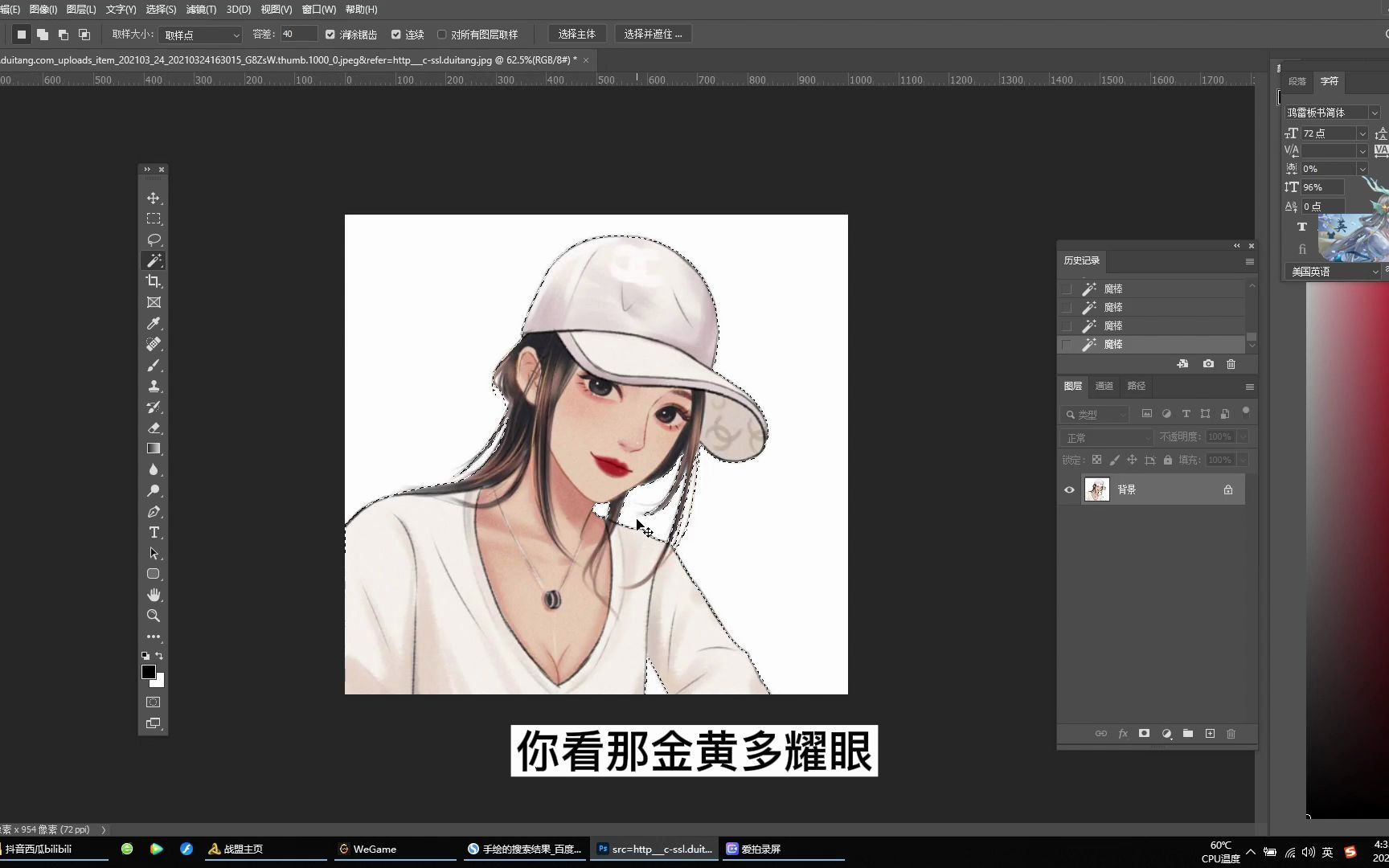This screenshot has height=868, width=1389.
Task: Hide the 背景 layer visibility
Action: (x=1069, y=489)
